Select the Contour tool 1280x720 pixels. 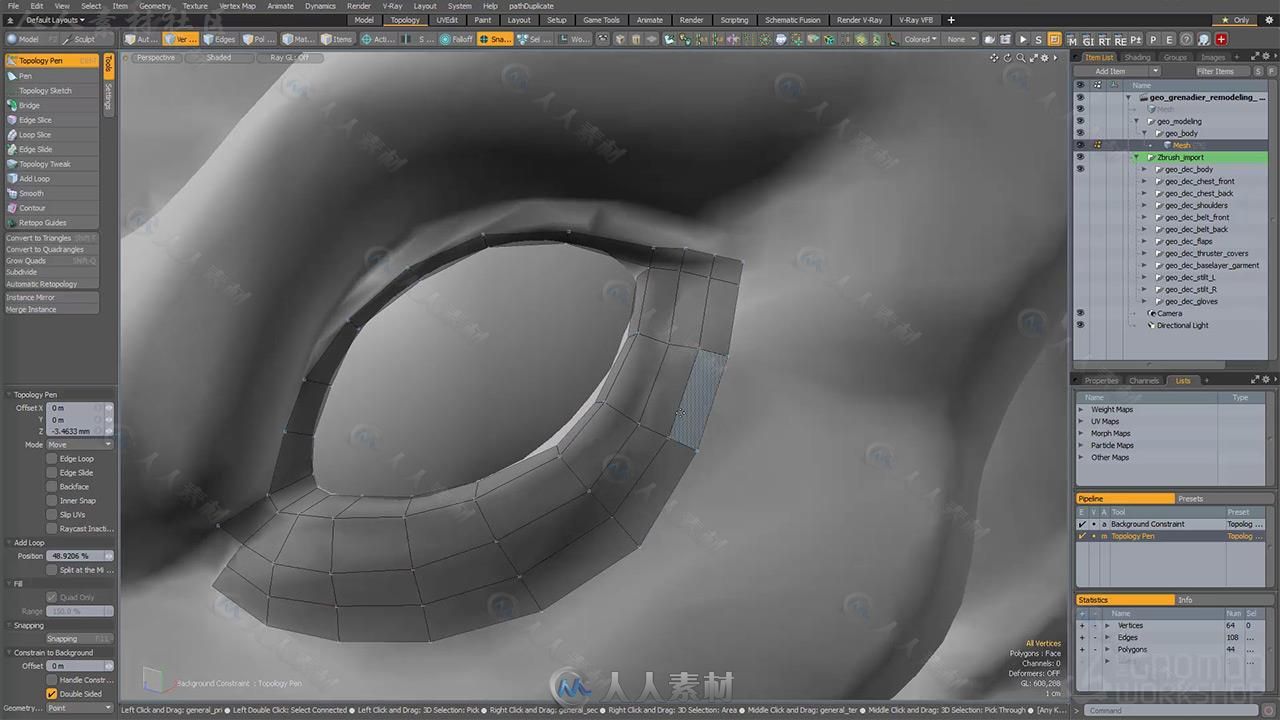pos(52,208)
